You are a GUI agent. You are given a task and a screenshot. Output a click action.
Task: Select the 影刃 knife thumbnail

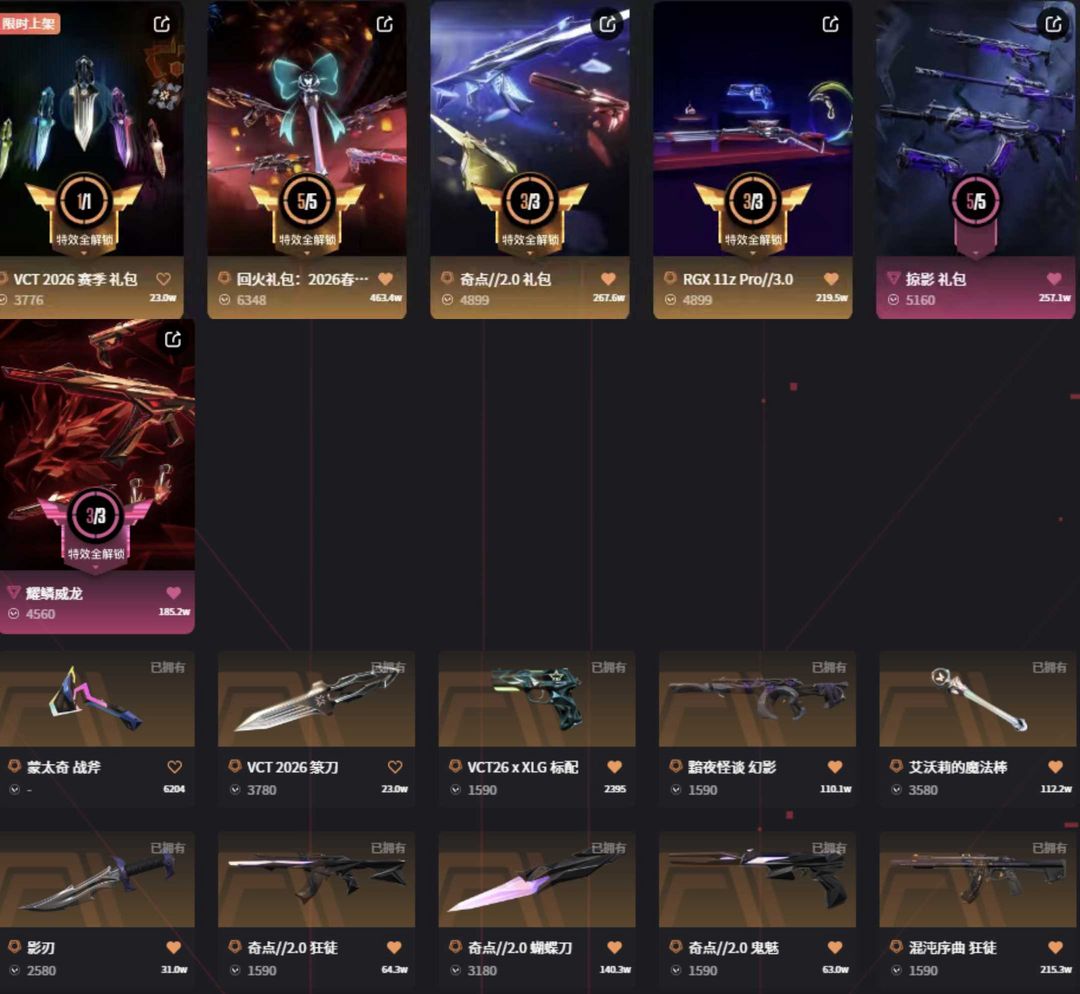click(97, 880)
